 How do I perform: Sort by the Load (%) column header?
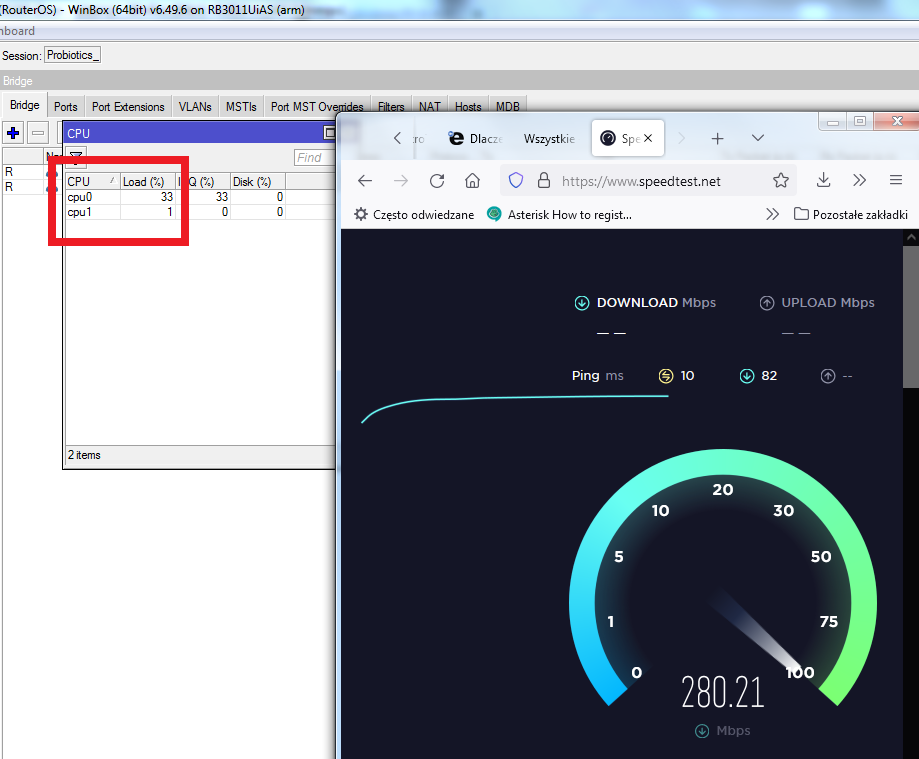147,182
